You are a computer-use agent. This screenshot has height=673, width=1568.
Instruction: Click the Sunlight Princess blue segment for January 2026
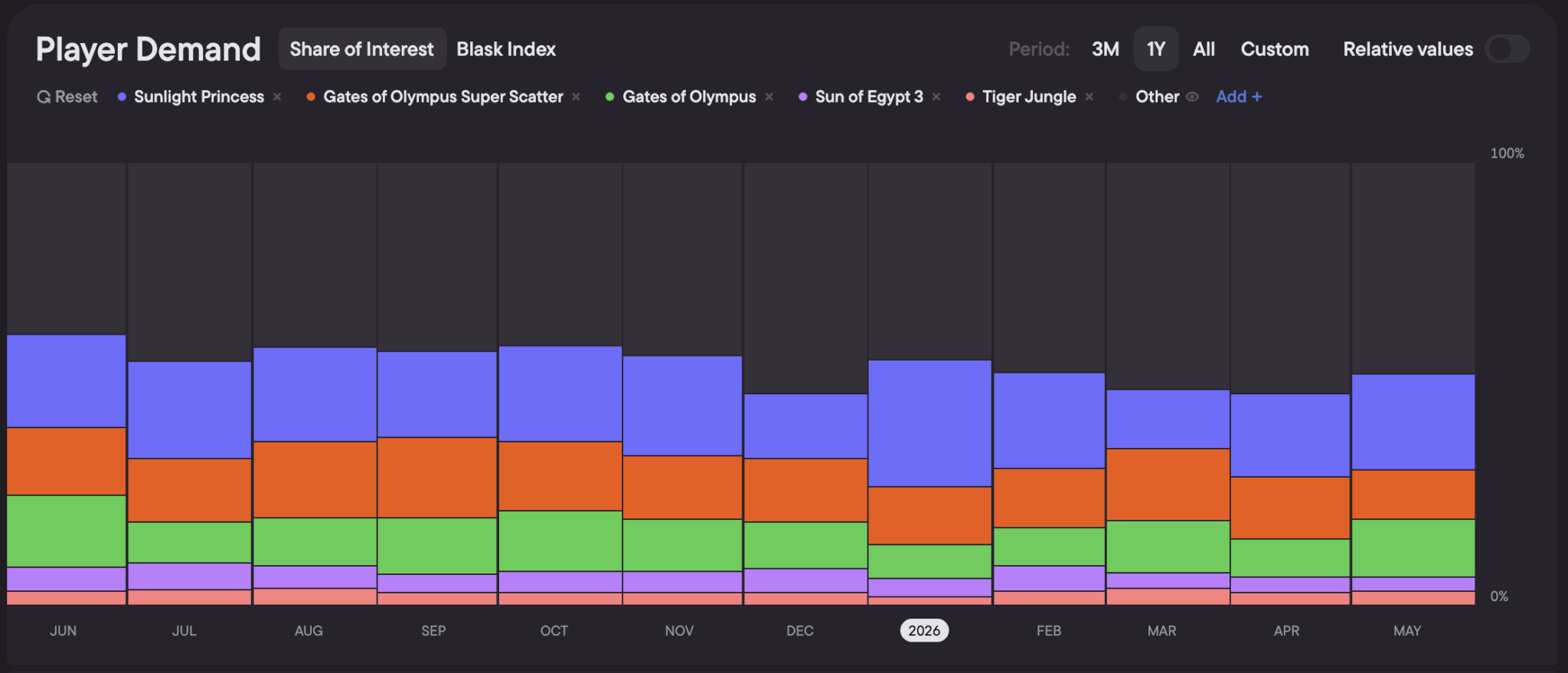[x=930, y=423]
